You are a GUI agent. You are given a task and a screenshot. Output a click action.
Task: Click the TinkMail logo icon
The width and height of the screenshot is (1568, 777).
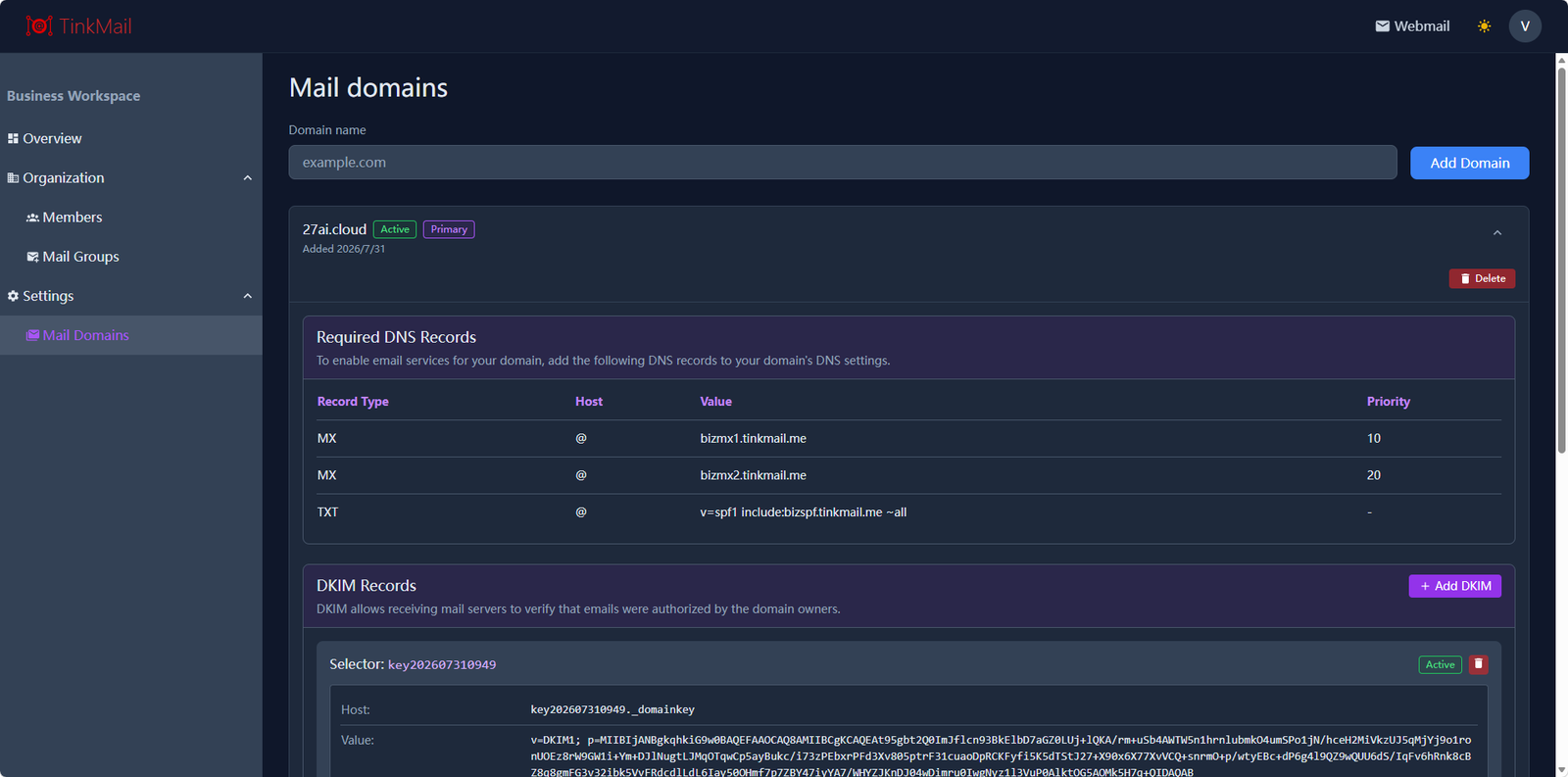[39, 25]
